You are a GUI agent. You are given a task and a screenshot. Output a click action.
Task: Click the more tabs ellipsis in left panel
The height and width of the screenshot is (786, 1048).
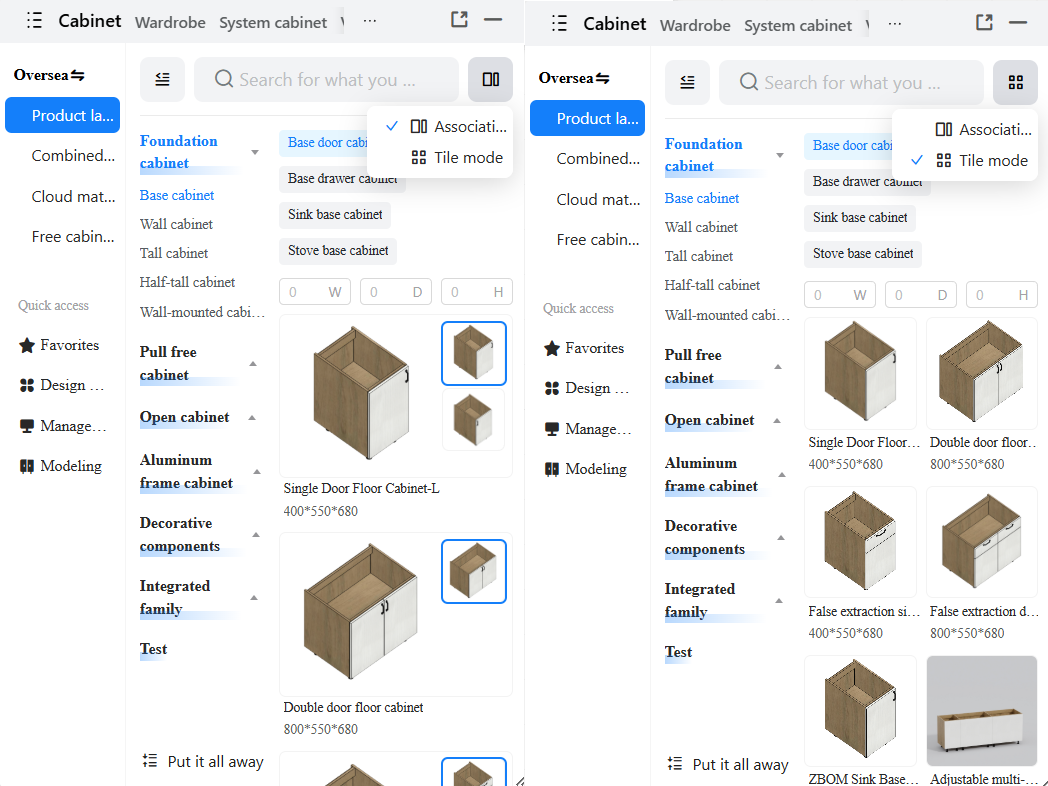point(370,21)
